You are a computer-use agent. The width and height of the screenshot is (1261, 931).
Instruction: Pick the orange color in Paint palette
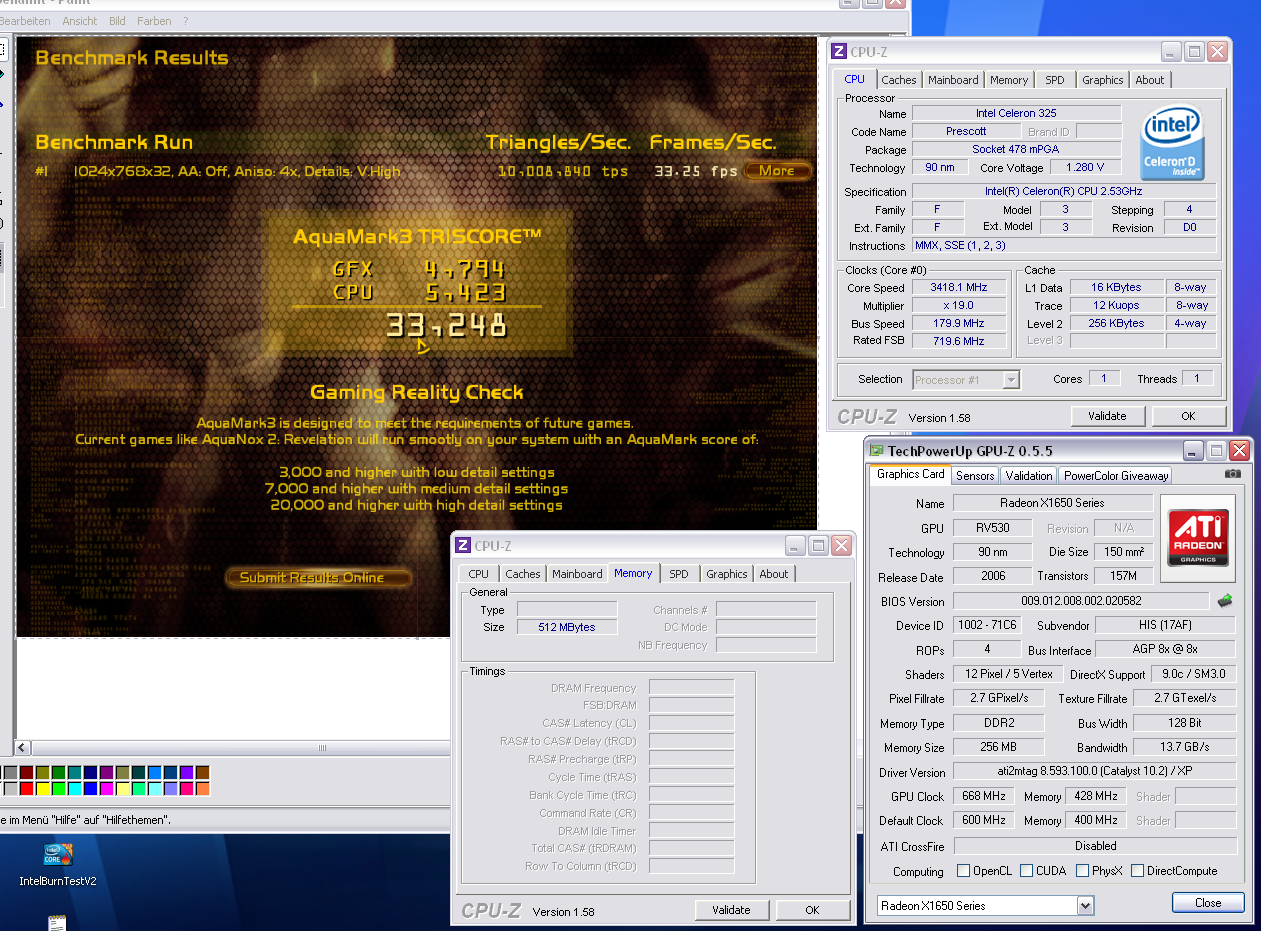[202, 789]
